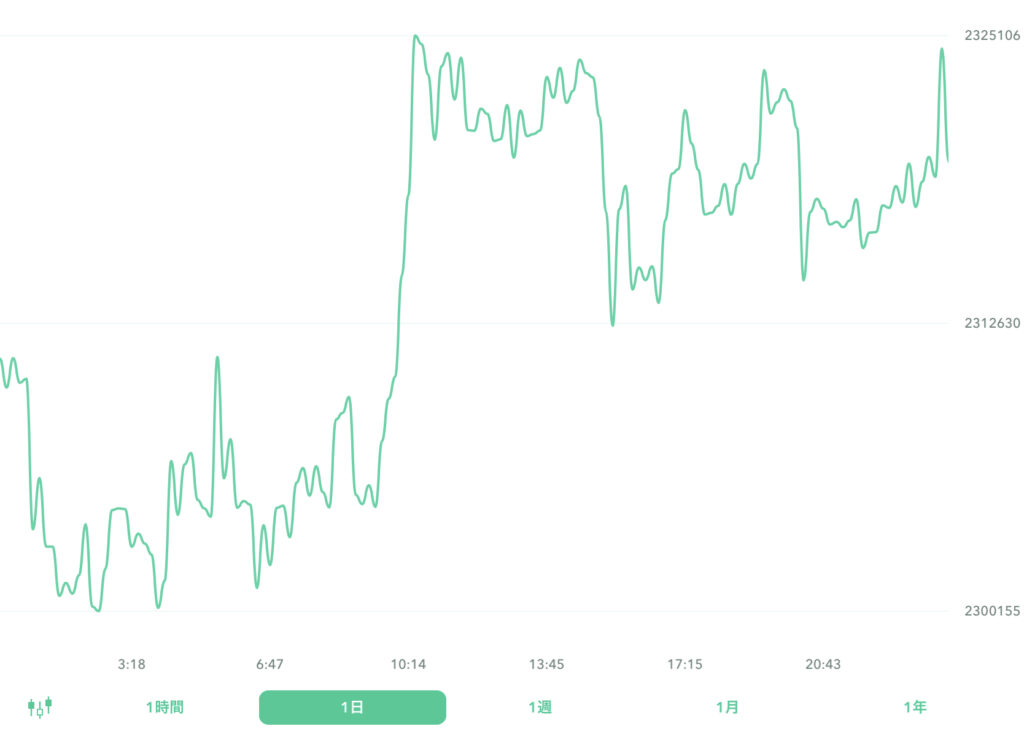
Task: Click the sharp dip touching the 2312630 gridline
Action: pos(613,324)
